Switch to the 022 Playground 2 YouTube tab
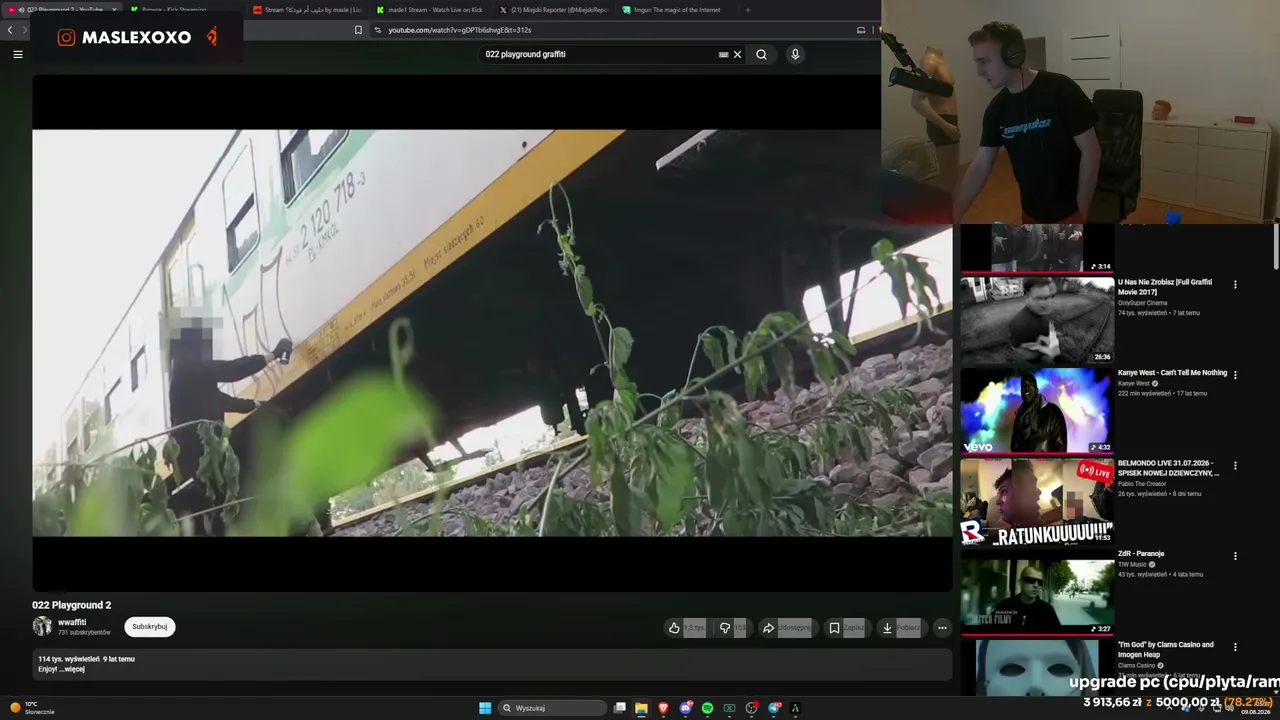The height and width of the screenshot is (720, 1280). pos(63,10)
